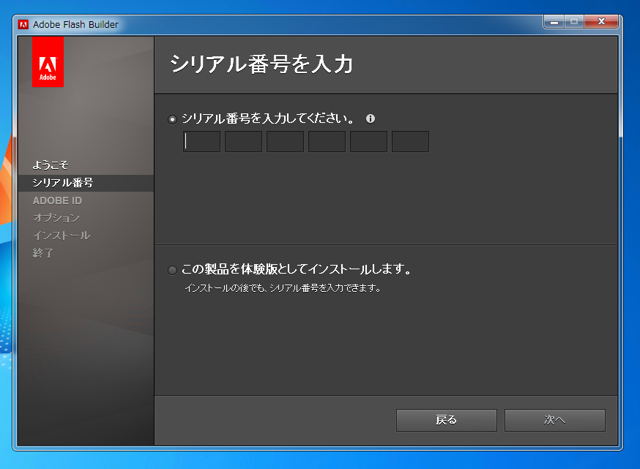640x469 pixels.
Task: Click the disabled maximize button in title bar
Action: click(574, 22)
